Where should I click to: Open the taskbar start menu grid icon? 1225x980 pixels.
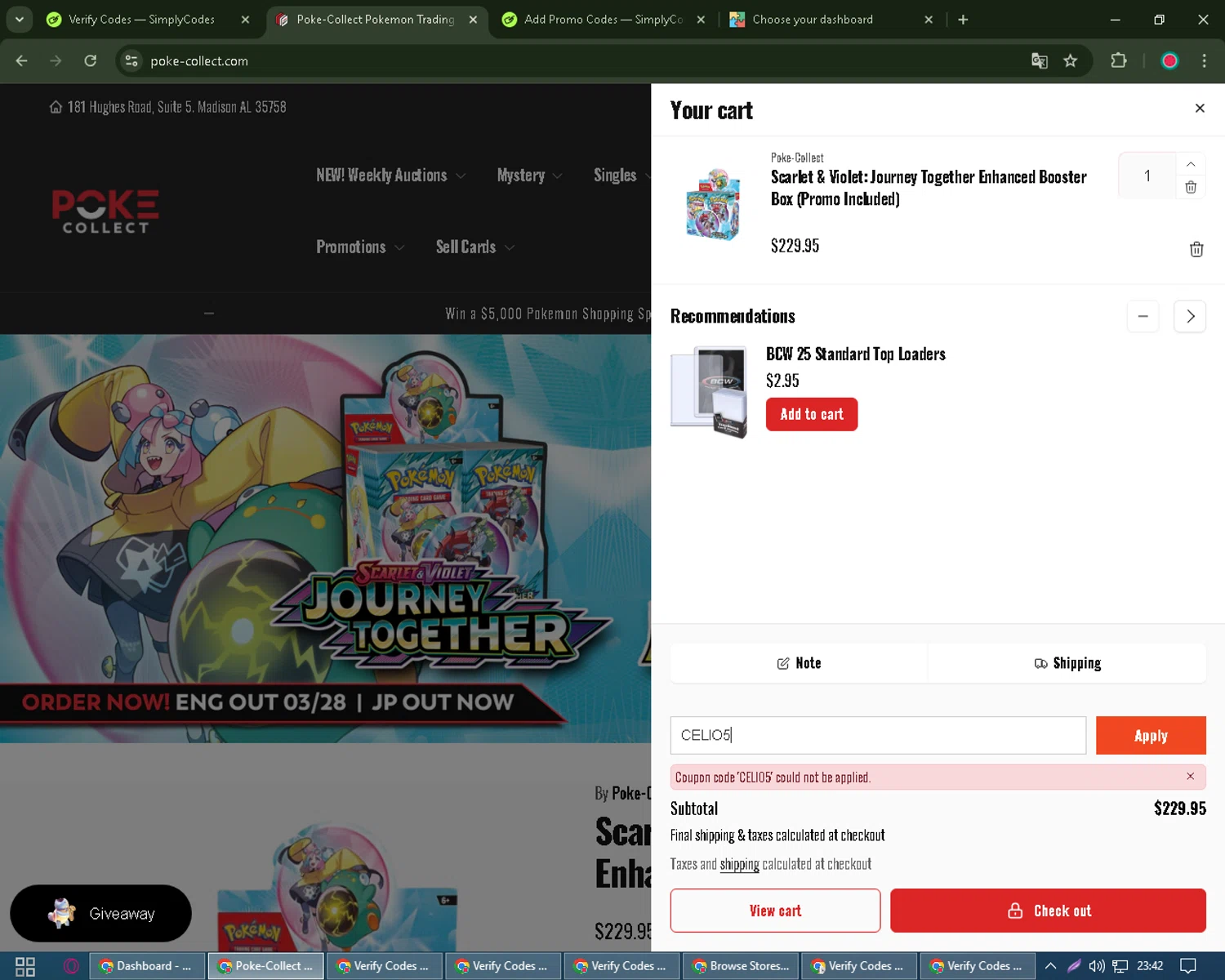coord(25,966)
